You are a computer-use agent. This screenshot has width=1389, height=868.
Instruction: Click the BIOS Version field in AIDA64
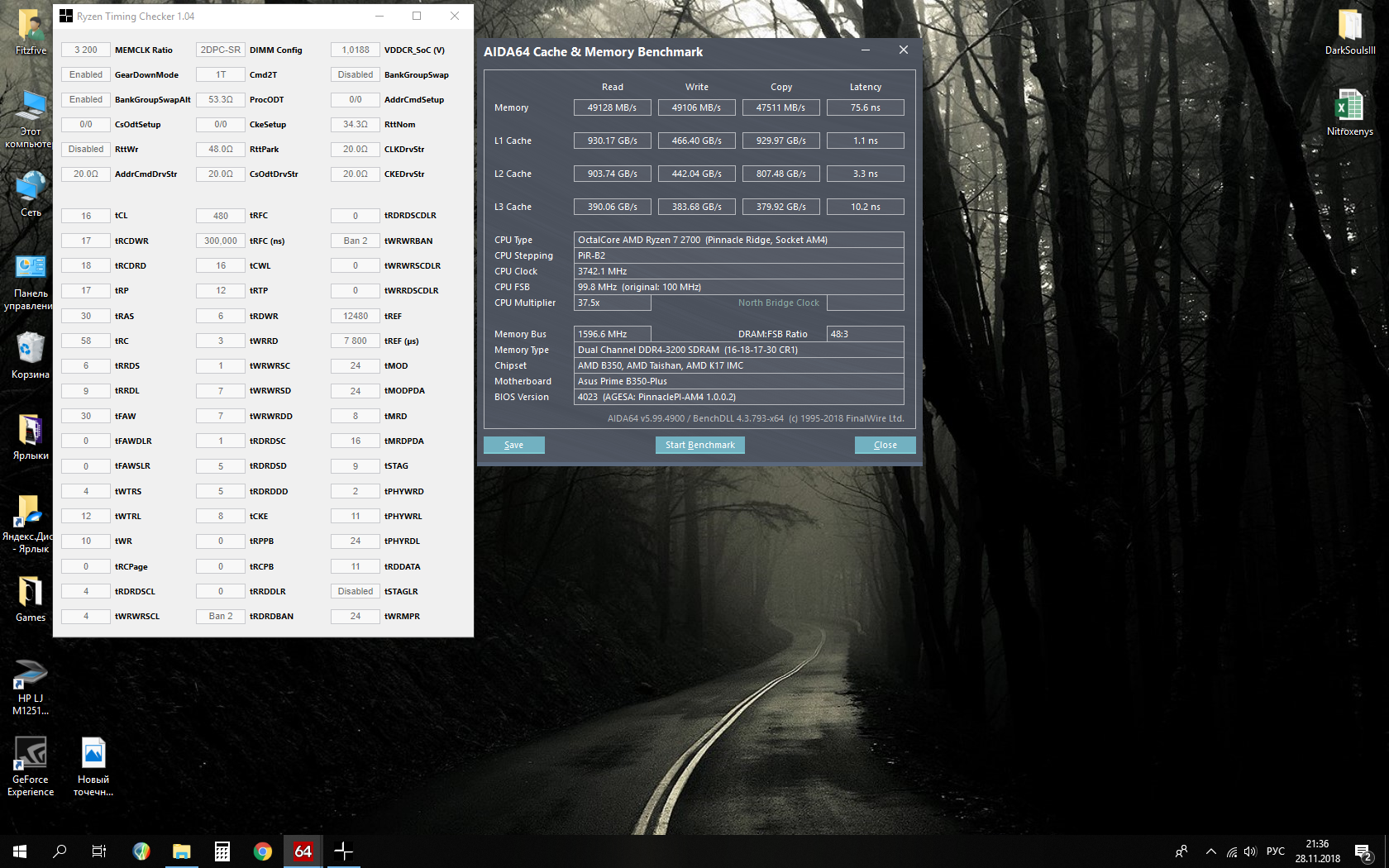click(739, 397)
